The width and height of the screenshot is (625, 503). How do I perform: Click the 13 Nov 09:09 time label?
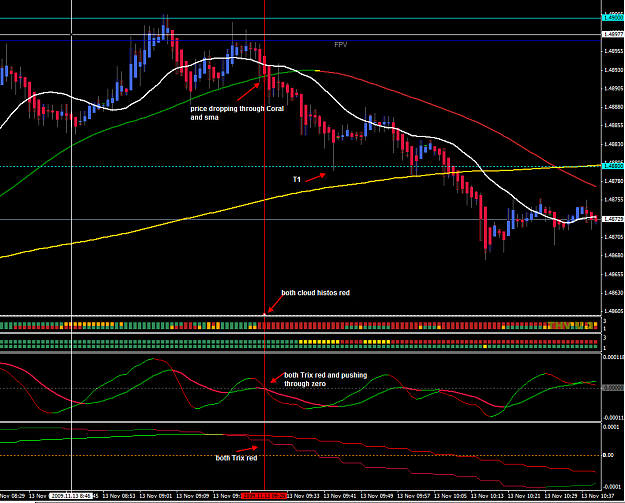[x=193, y=496]
